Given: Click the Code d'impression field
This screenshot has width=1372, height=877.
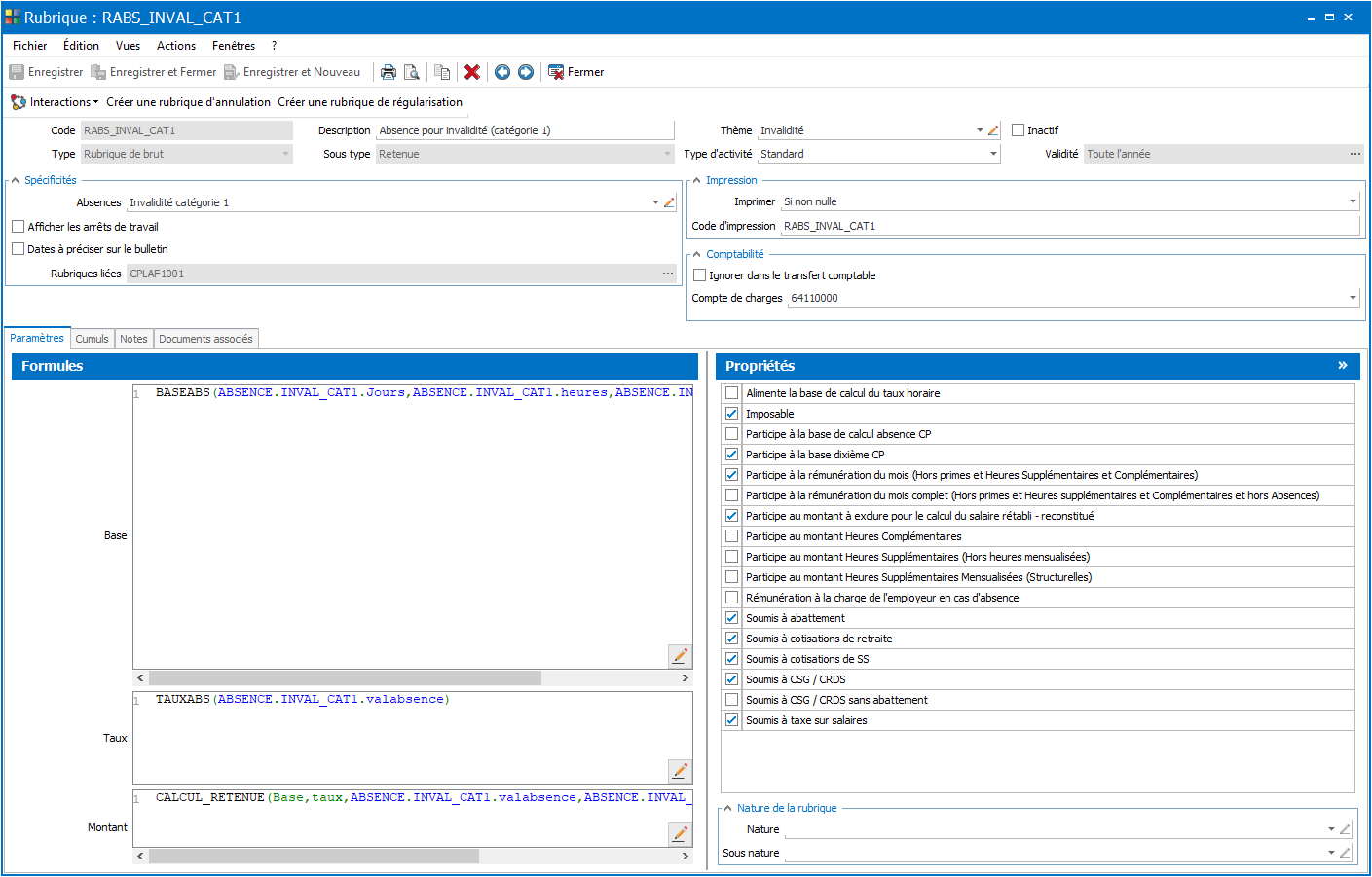Looking at the screenshot, I should pyautogui.click(x=1070, y=226).
